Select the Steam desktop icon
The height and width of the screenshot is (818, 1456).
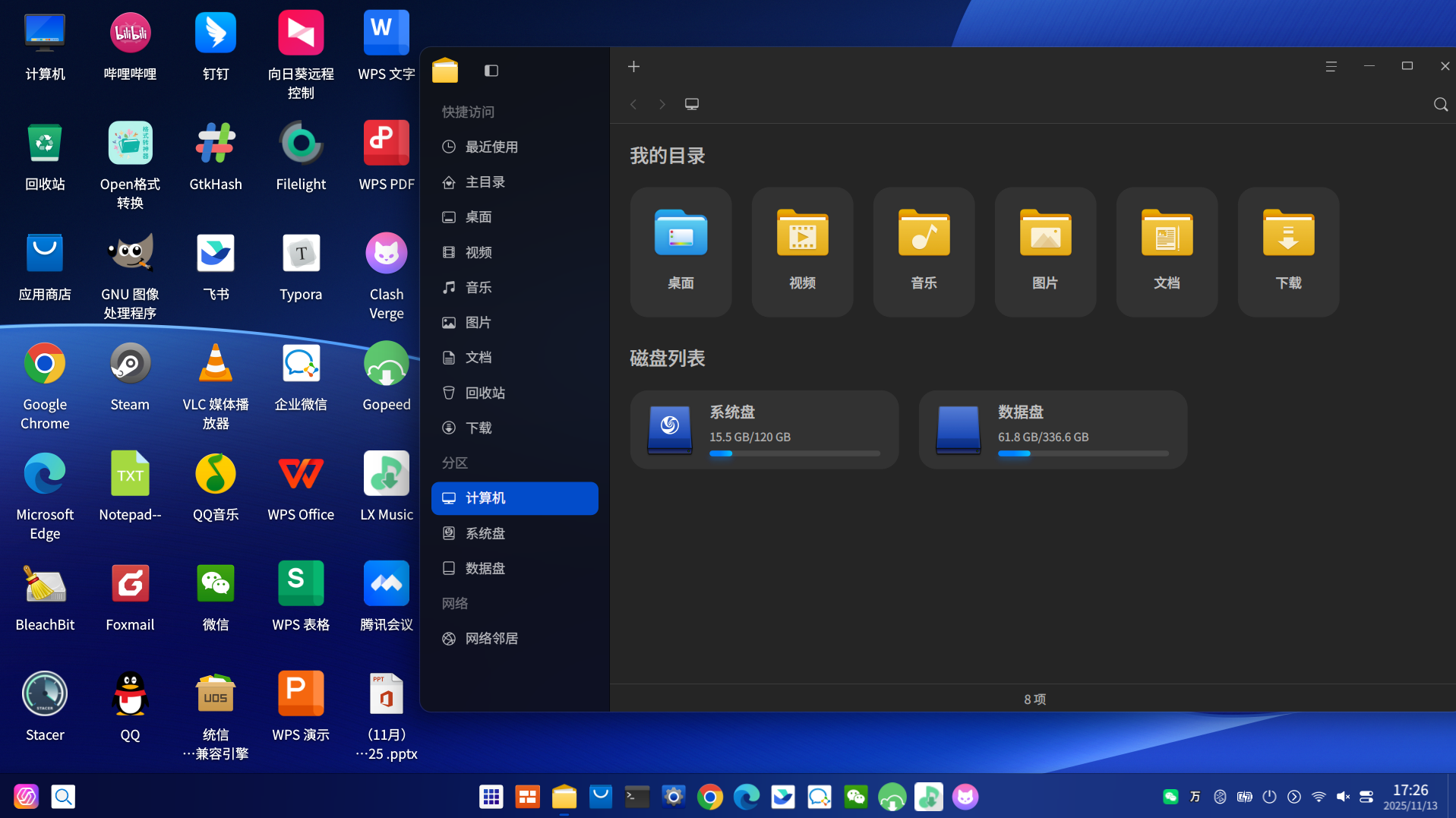130,377
